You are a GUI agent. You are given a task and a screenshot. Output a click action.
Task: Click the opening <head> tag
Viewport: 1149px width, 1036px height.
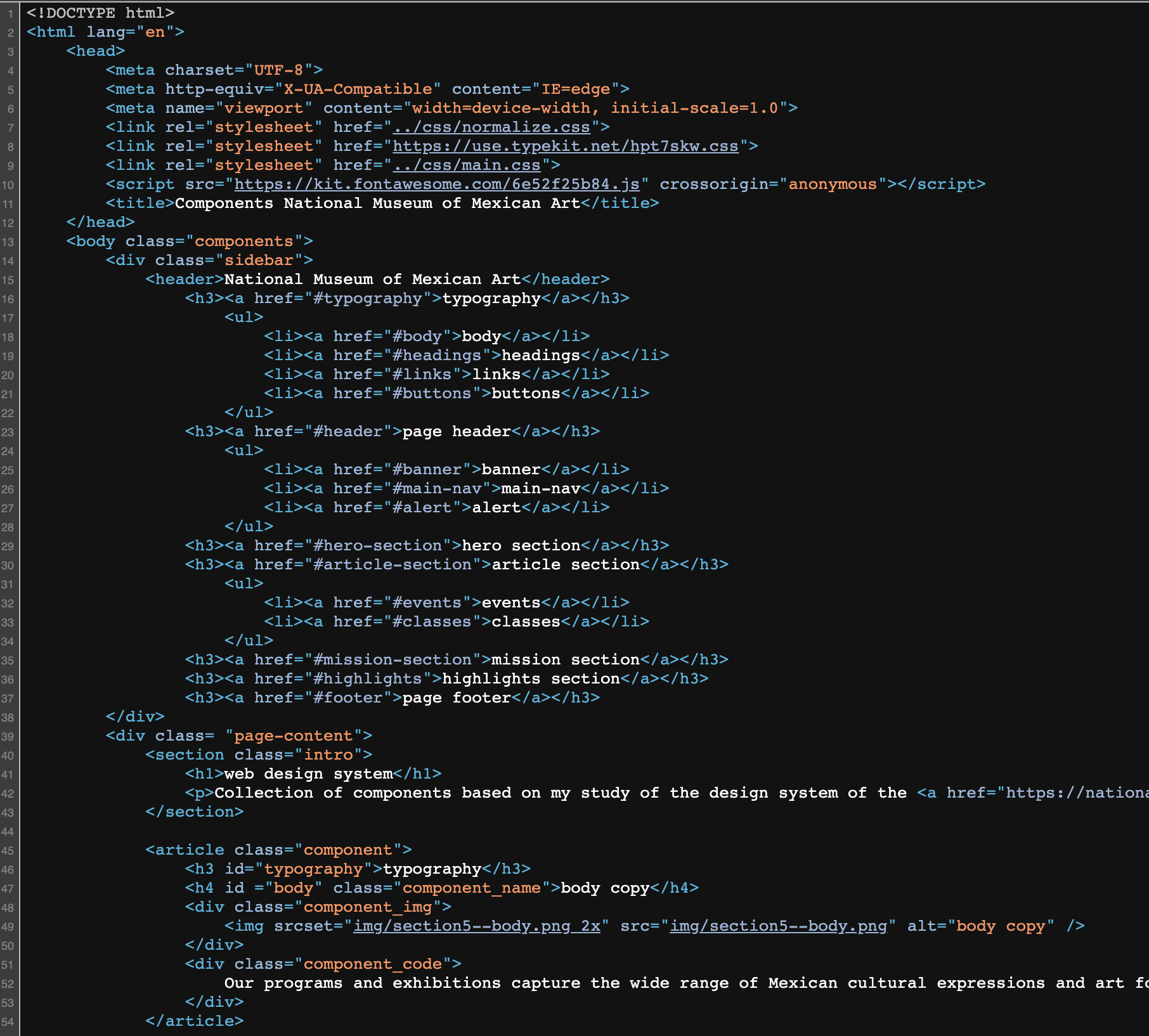96,51
